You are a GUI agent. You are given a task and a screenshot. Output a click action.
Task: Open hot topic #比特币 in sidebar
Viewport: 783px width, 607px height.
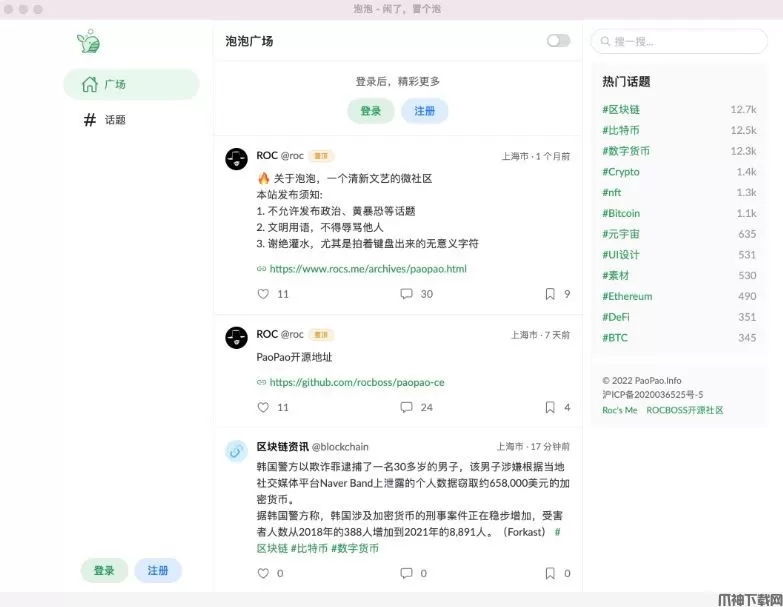[x=621, y=130]
